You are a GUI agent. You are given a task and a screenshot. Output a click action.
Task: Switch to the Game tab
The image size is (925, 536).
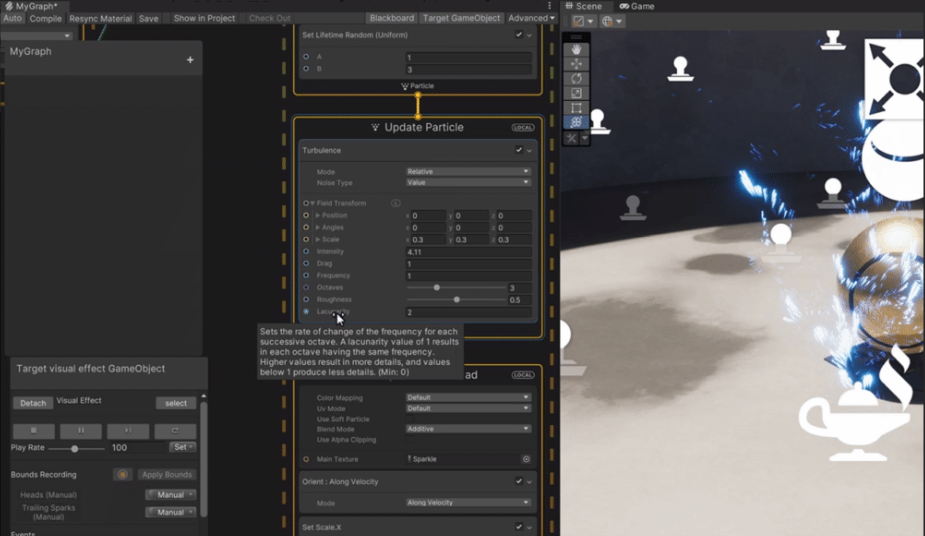(x=637, y=6)
